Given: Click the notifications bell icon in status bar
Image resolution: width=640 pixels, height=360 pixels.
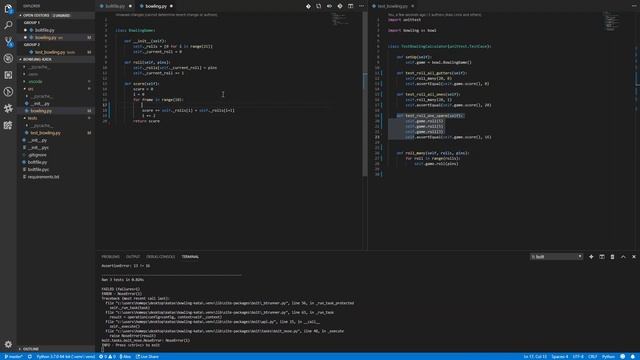Looking at the screenshot, I should [633, 357].
